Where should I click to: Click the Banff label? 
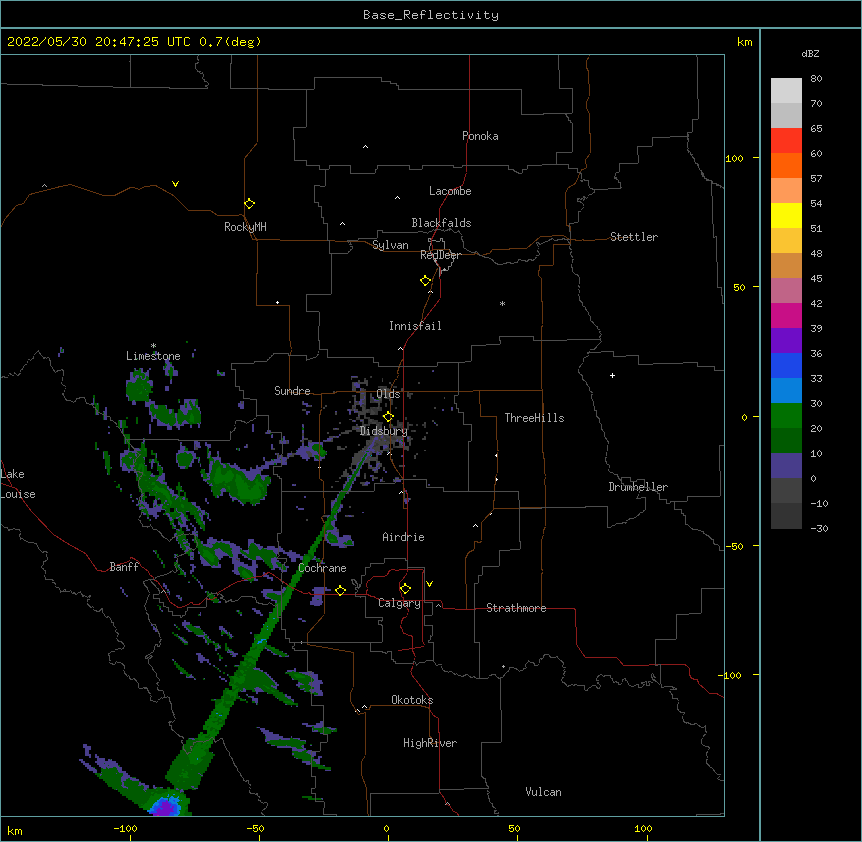pos(124,567)
